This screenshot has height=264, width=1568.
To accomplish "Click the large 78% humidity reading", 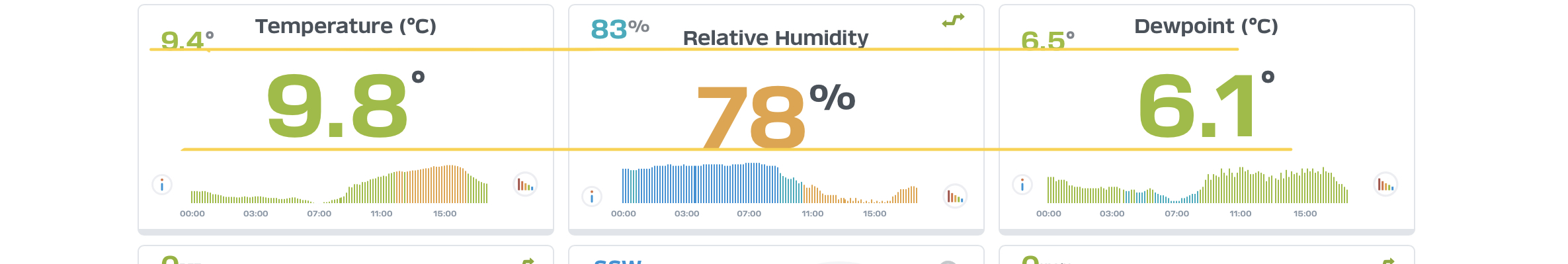I will tap(776, 116).
